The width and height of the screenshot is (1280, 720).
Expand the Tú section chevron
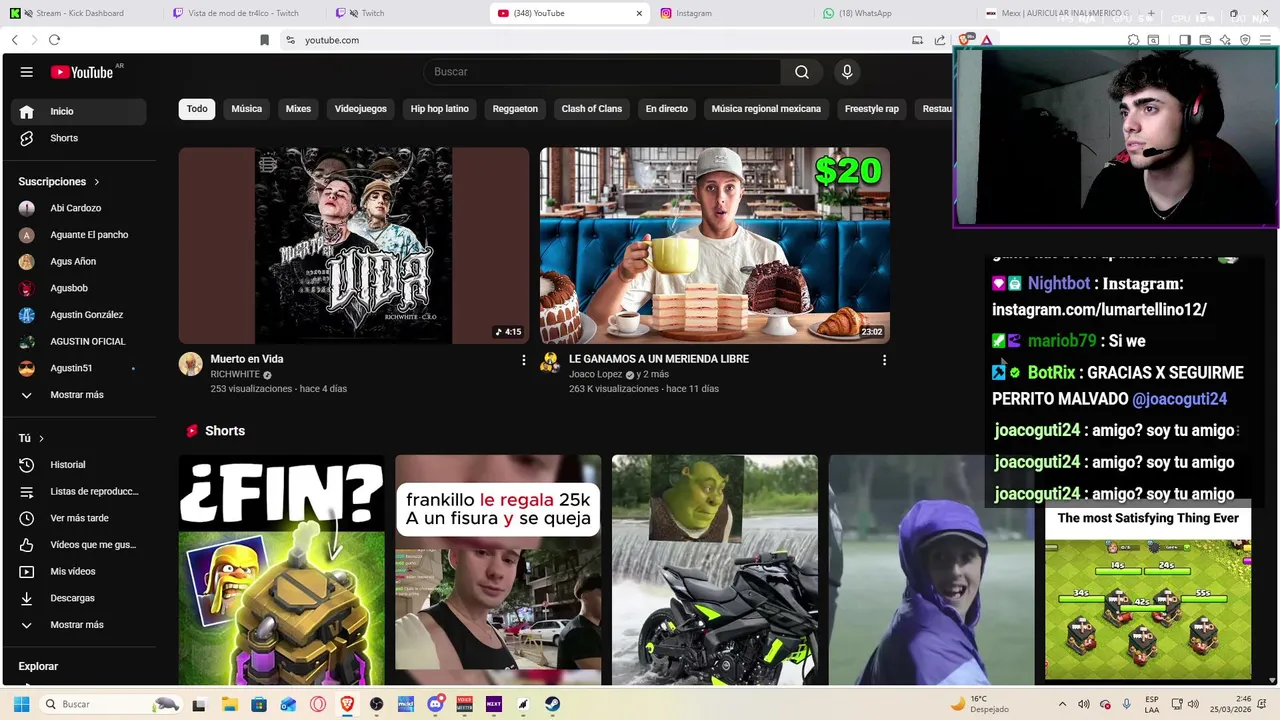coord(41,438)
